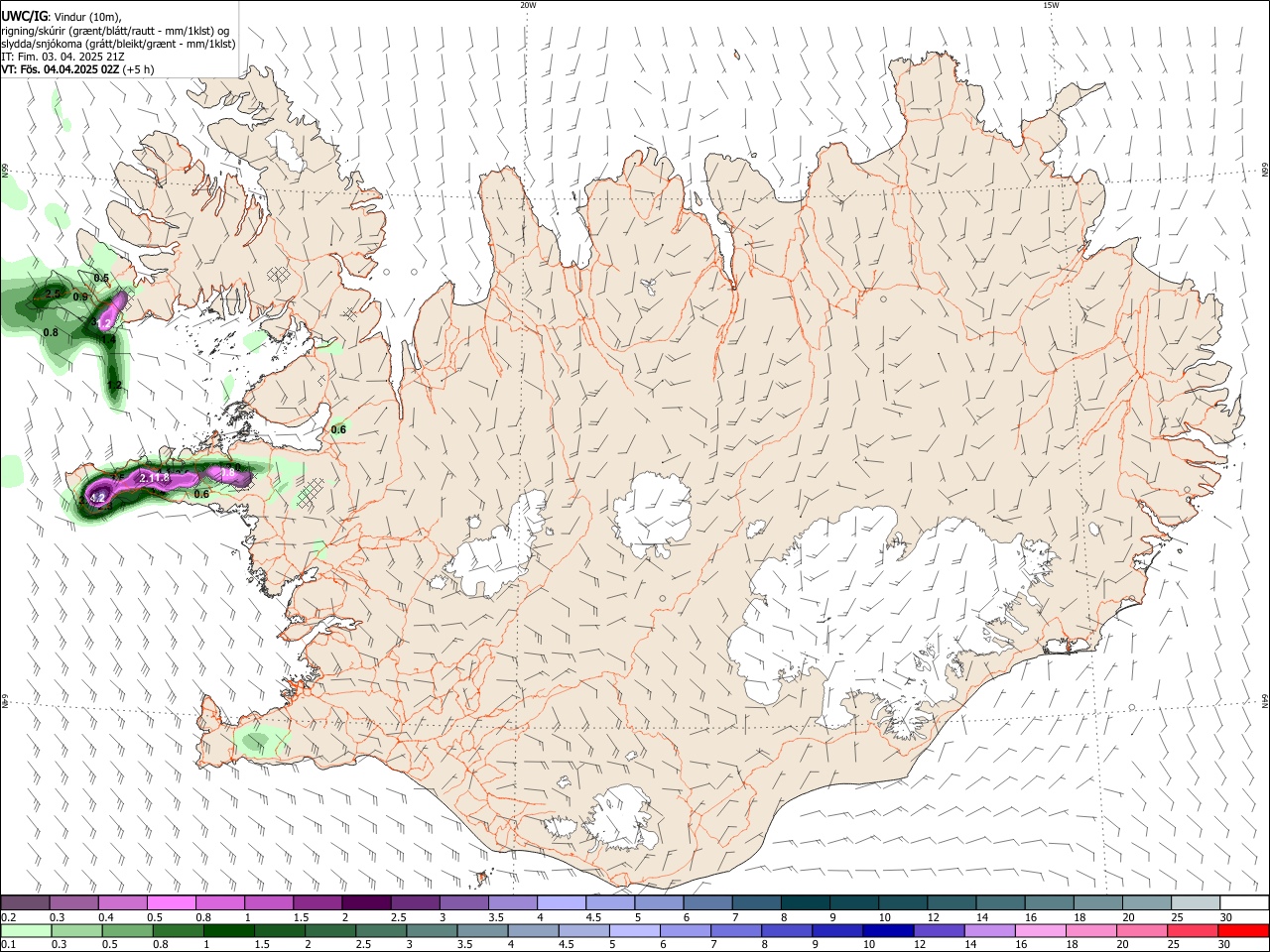
Task: Click the 'slydda/snjókoma' legend description line
Action: coord(118,44)
